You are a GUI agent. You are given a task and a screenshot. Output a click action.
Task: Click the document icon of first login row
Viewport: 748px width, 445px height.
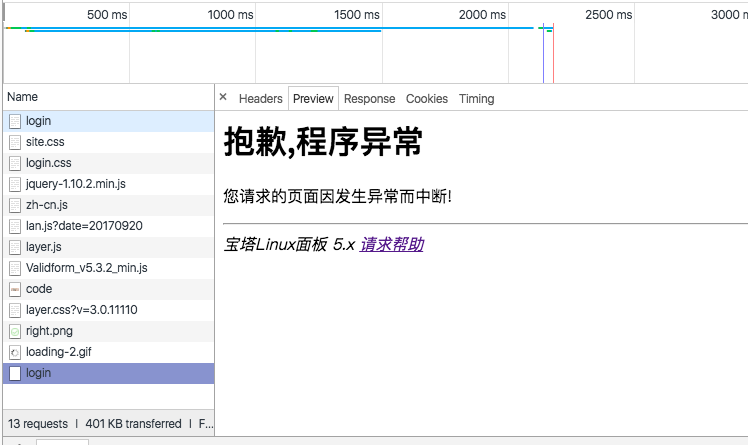(15, 121)
